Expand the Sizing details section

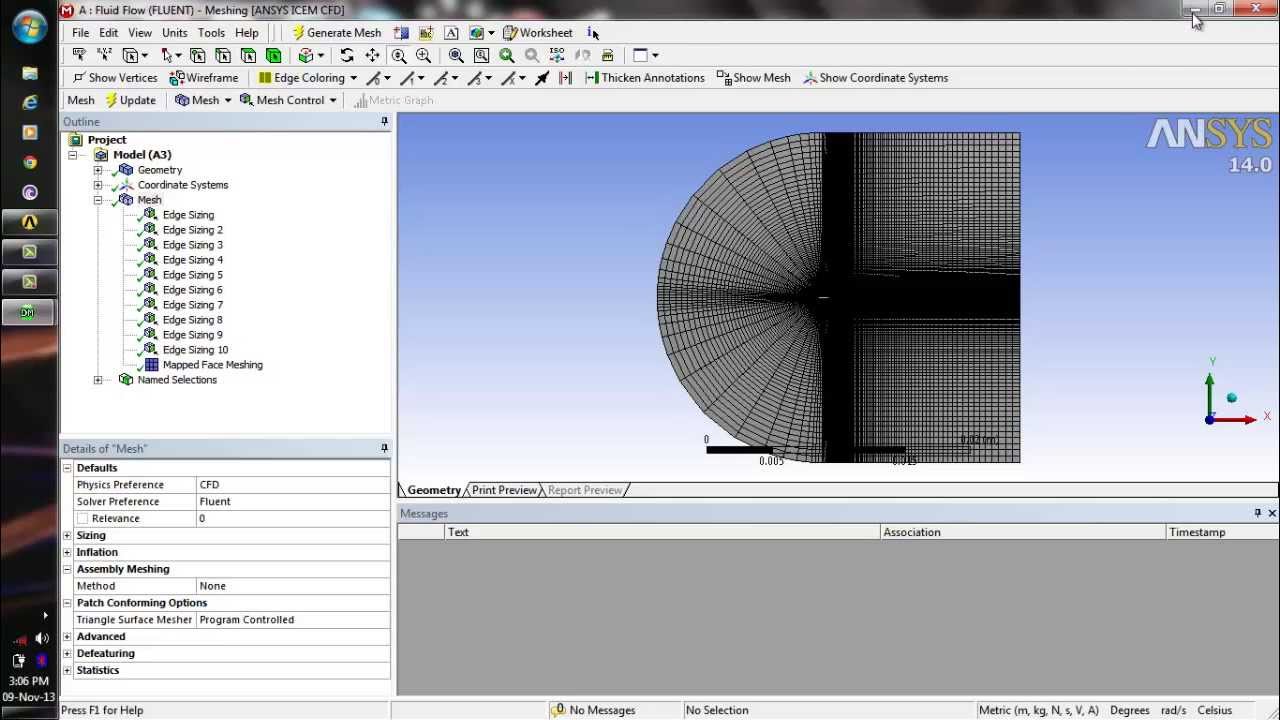pos(67,536)
